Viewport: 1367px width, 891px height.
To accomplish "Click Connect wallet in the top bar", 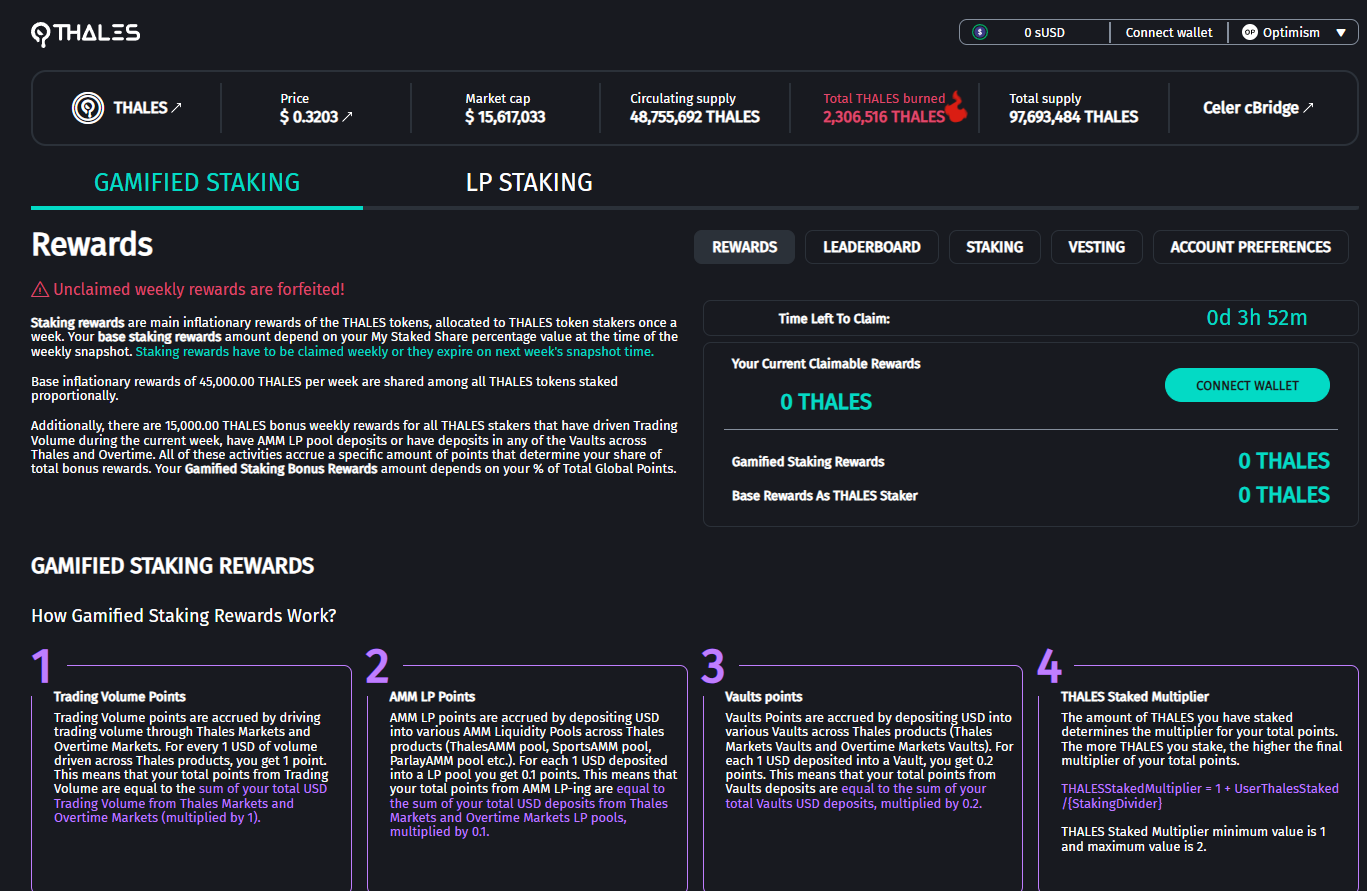I will coord(1168,32).
